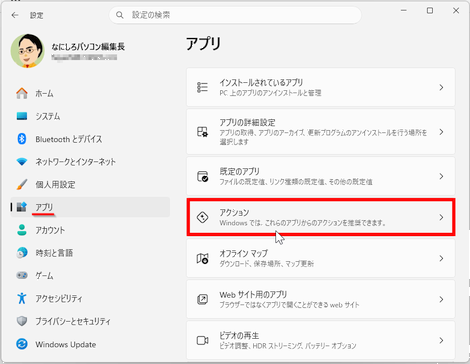Expand Web サイト用のアプリ chevron
Viewport: 470px width, 364px height.
(441, 299)
